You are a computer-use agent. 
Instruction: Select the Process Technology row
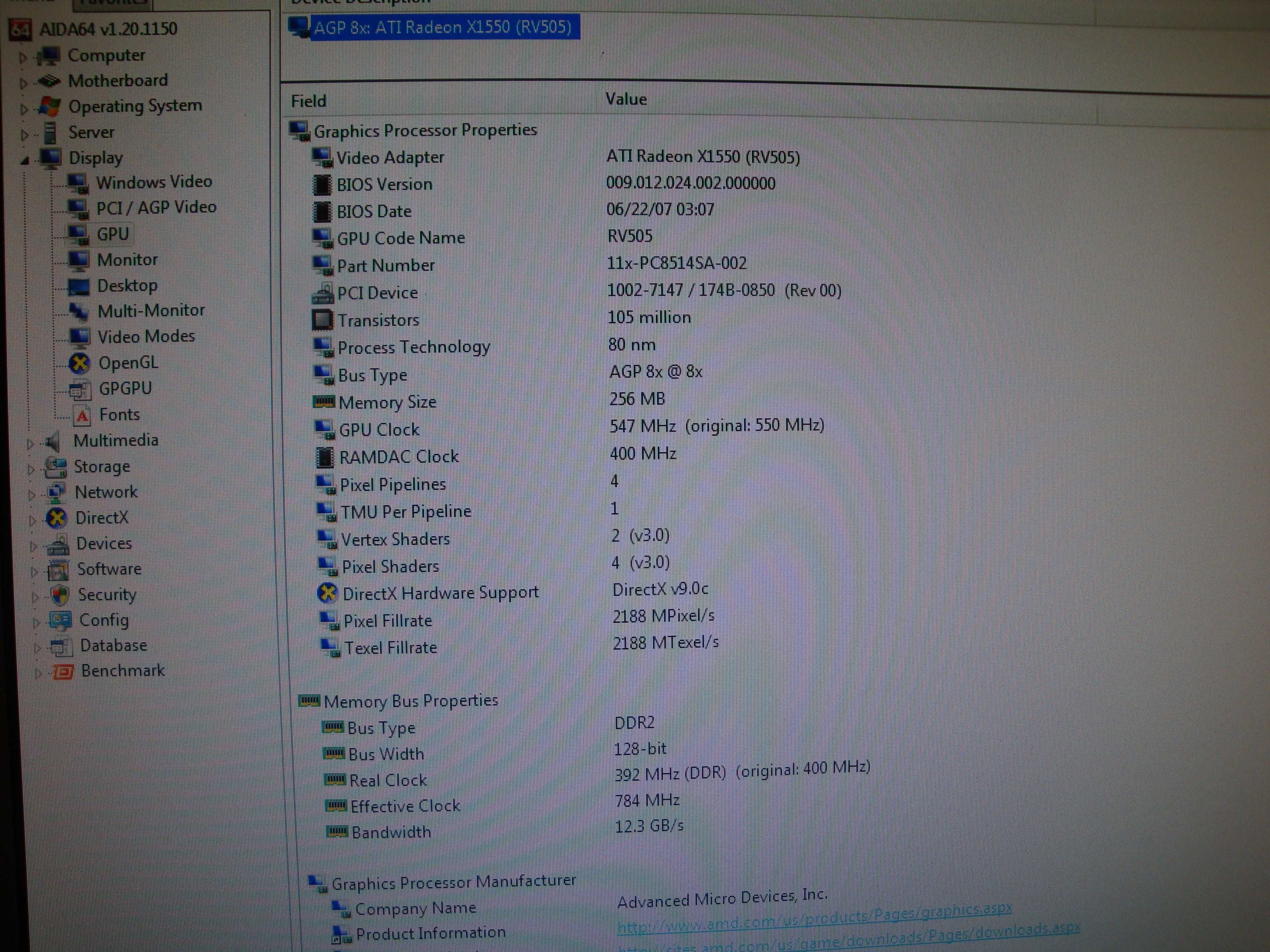(x=488, y=347)
